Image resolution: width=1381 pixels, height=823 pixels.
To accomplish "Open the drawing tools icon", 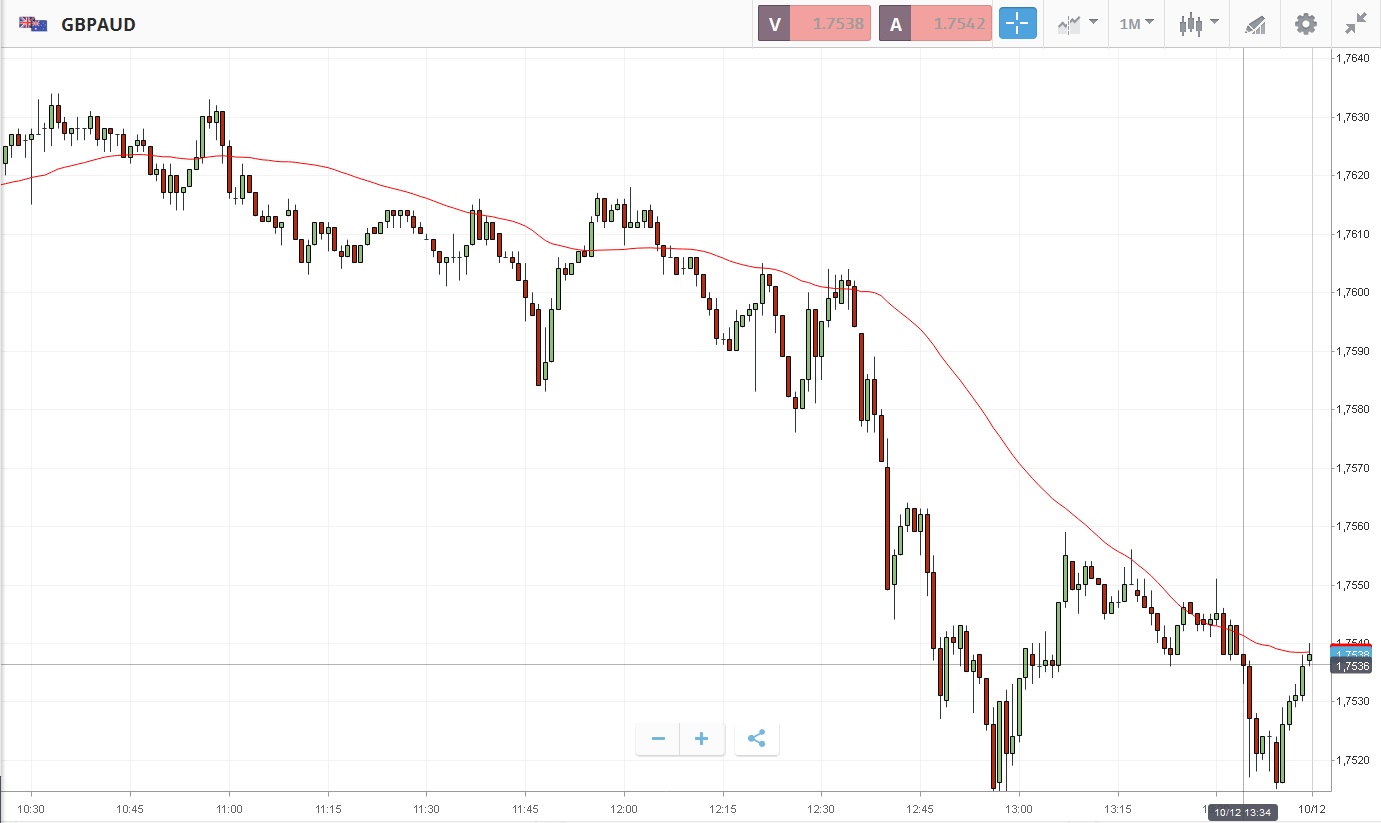I will [x=1255, y=25].
